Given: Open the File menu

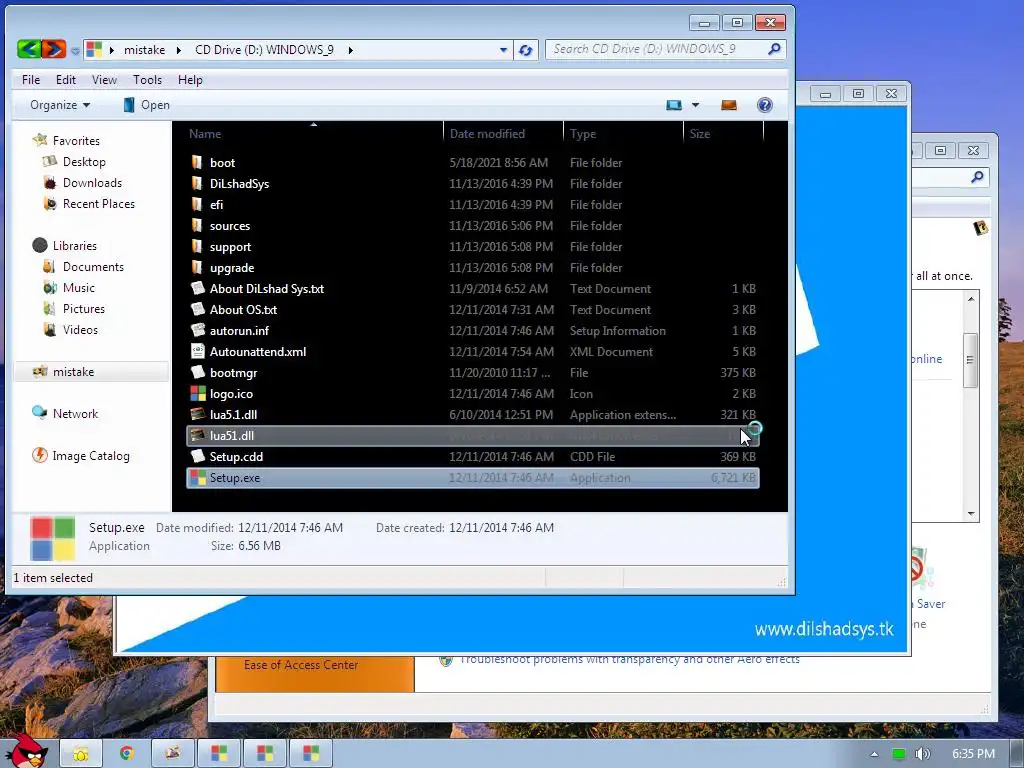Looking at the screenshot, I should click(x=31, y=80).
